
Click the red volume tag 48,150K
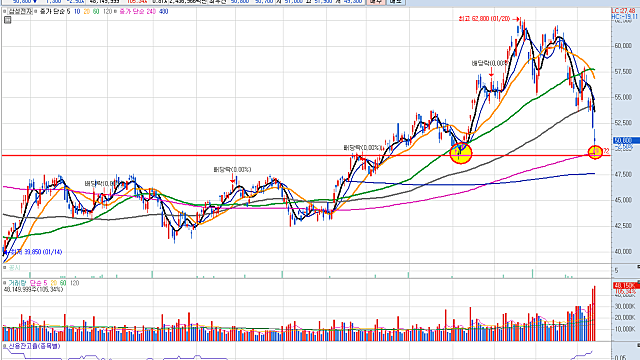(625, 285)
